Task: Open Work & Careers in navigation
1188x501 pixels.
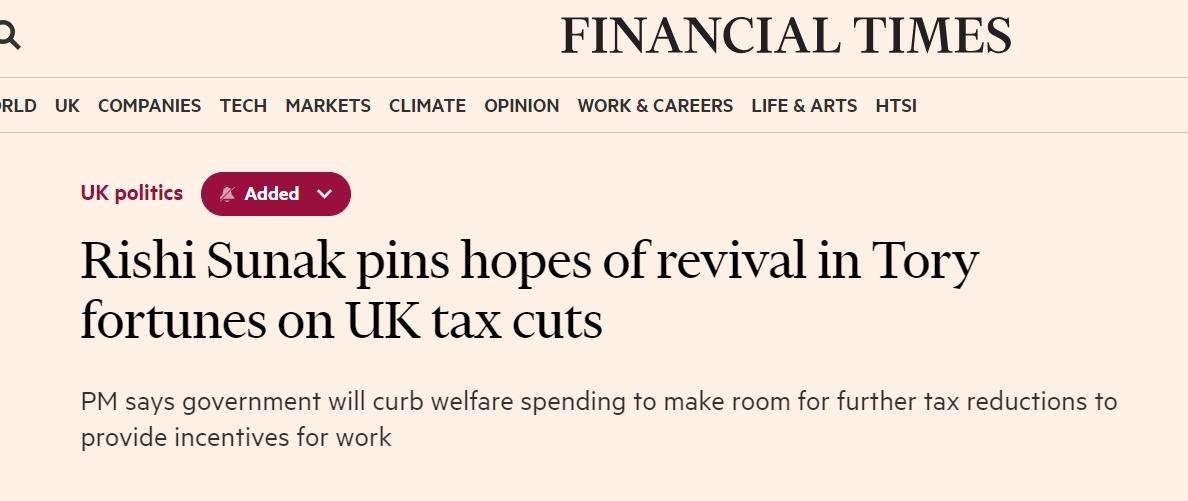Action: pos(655,105)
